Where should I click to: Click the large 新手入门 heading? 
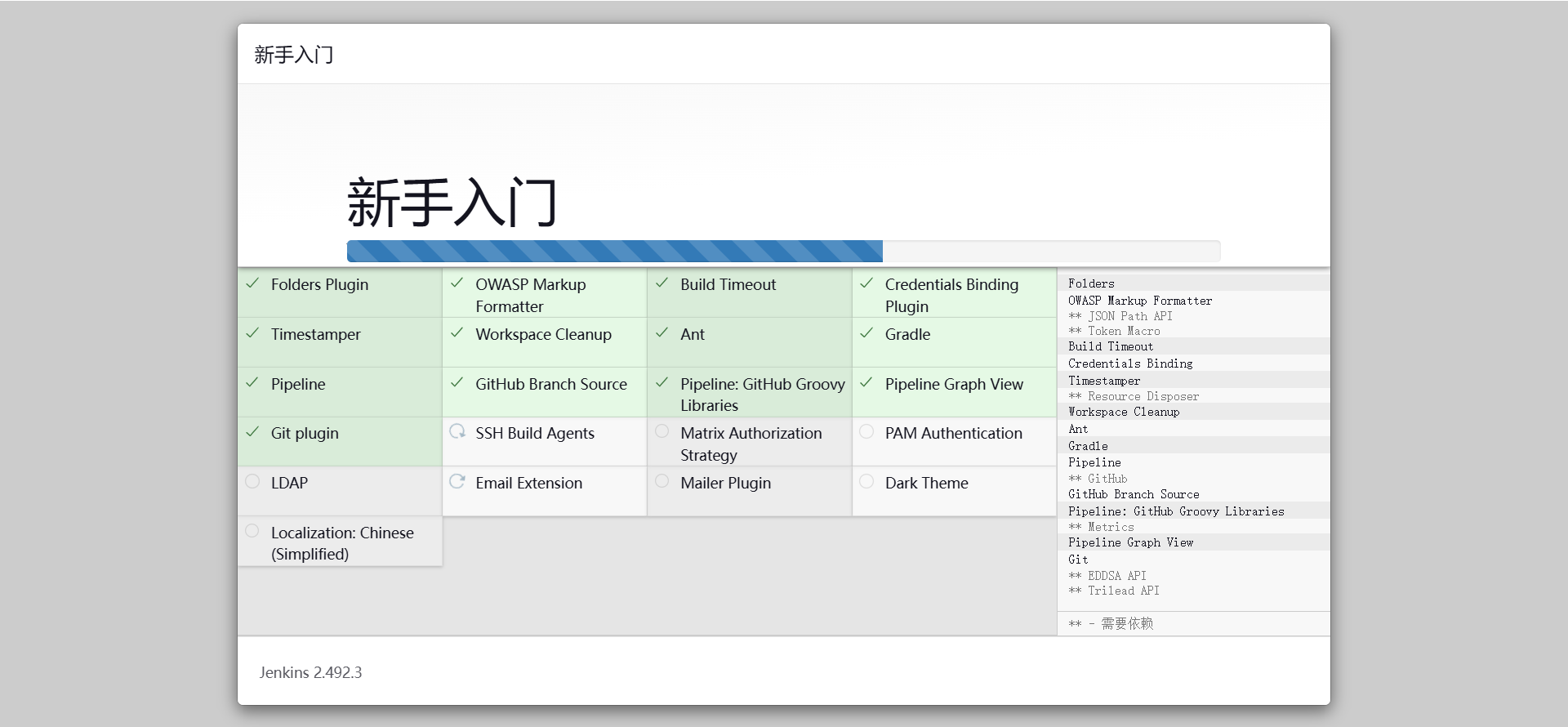click(x=452, y=203)
